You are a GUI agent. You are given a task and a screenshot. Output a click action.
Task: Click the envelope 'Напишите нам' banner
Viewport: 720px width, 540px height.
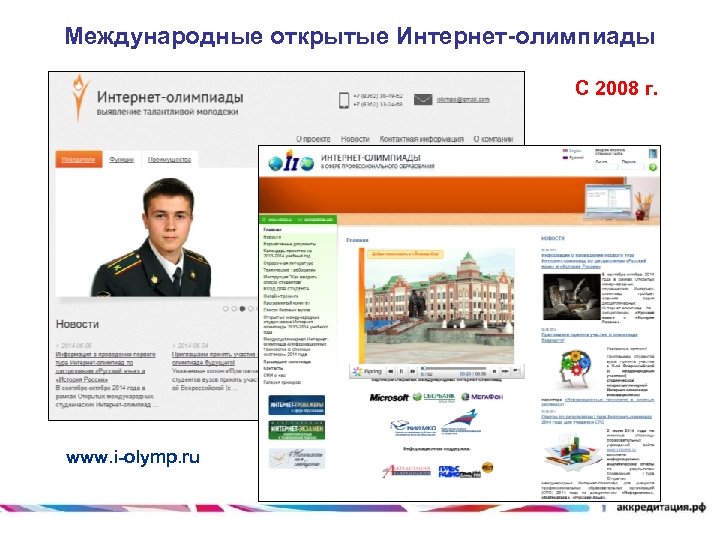coord(297,458)
